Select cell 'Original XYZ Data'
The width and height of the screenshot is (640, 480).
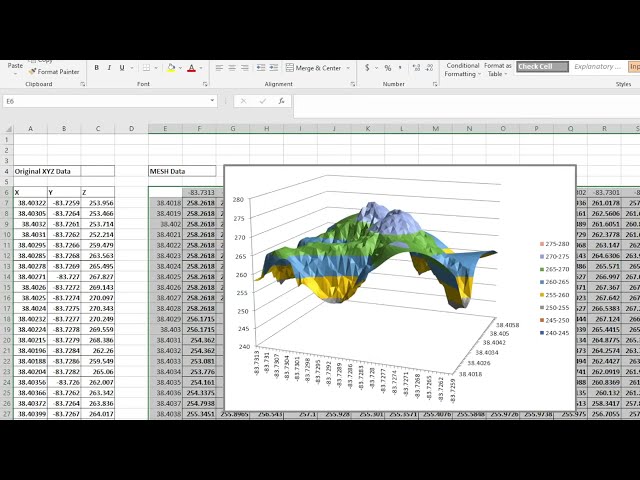point(47,171)
